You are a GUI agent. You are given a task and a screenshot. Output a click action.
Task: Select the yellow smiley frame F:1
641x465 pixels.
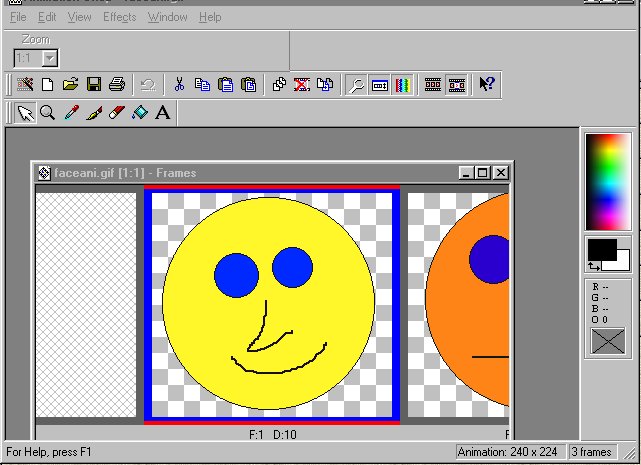pyautogui.click(x=272, y=305)
